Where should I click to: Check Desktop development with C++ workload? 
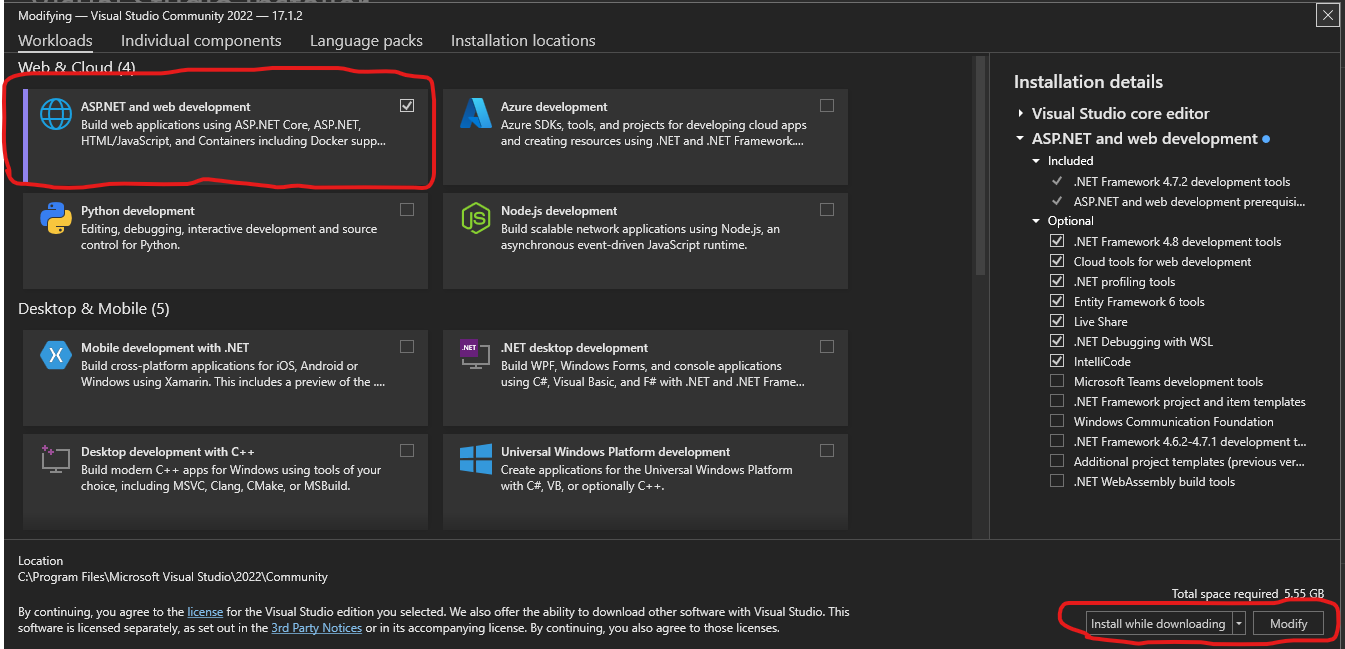point(407,451)
